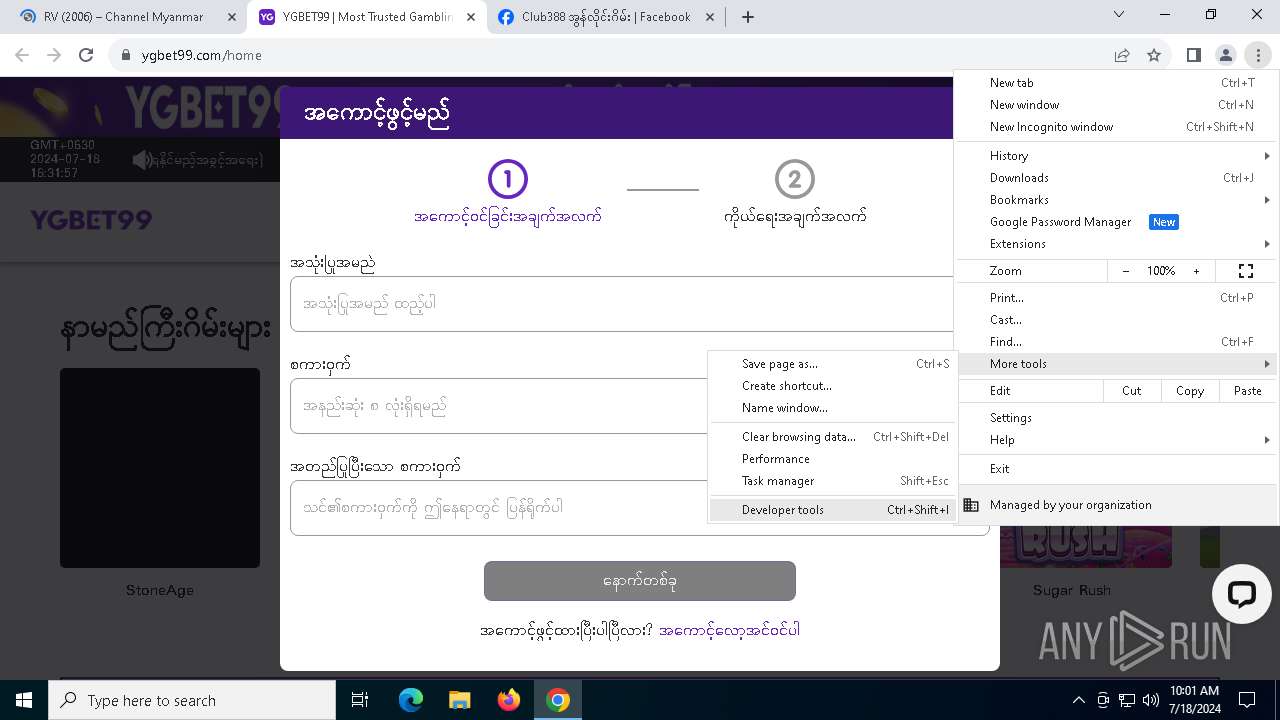The width and height of the screenshot is (1280, 720).
Task: Click the Chrome three-dot menu icon
Action: (1257, 56)
